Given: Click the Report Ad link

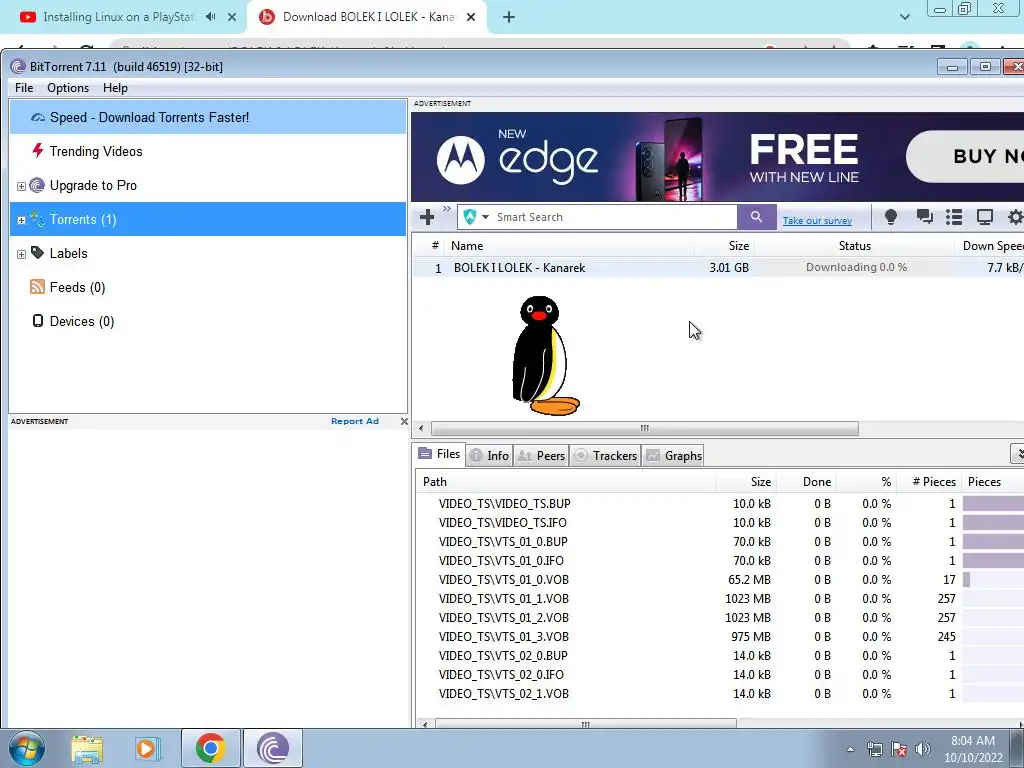Looking at the screenshot, I should [355, 421].
